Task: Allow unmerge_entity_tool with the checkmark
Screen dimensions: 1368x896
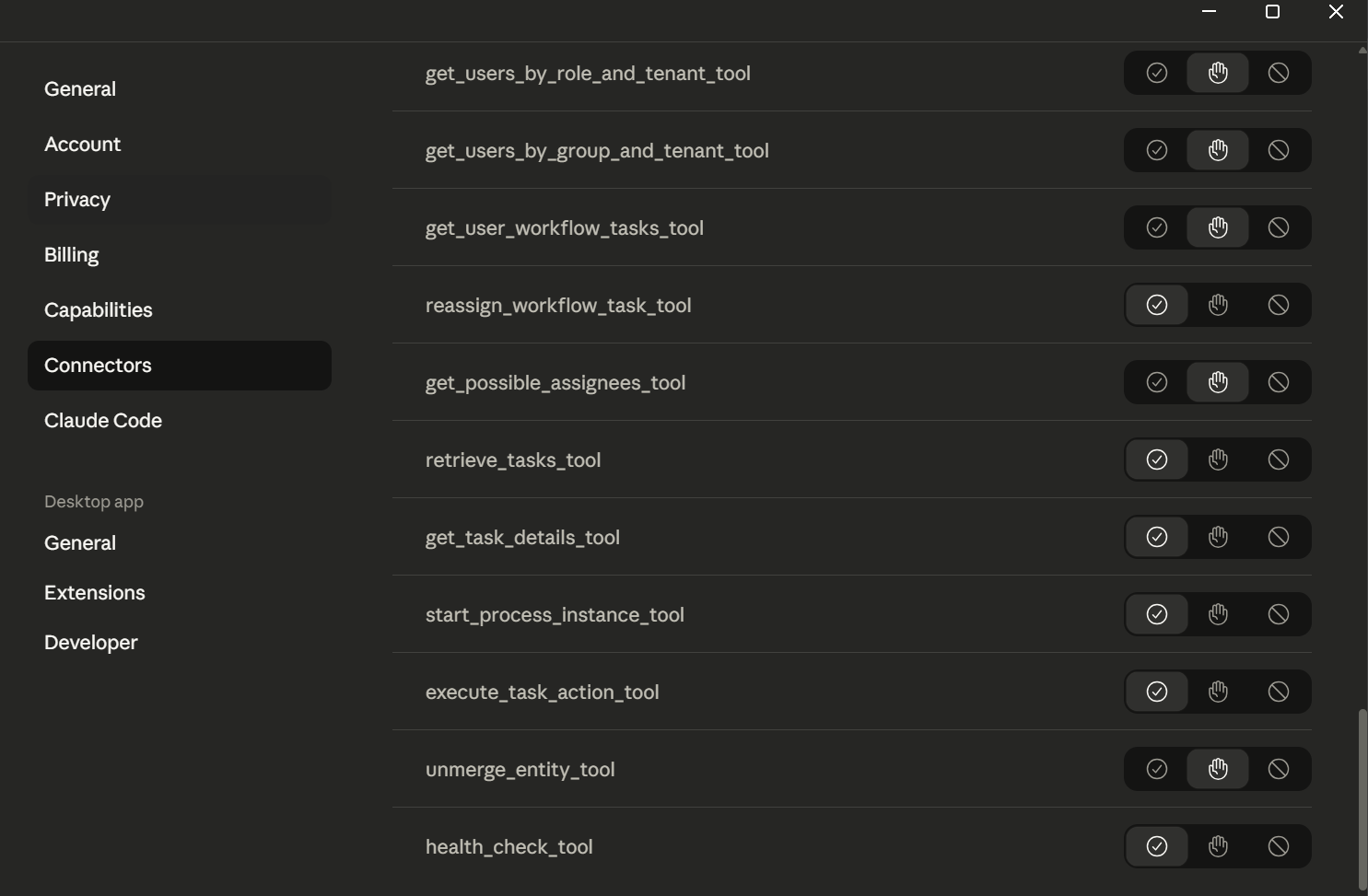Action: 1157,769
